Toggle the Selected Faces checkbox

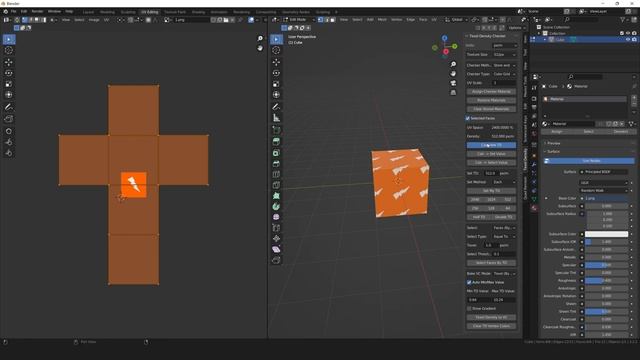468,118
